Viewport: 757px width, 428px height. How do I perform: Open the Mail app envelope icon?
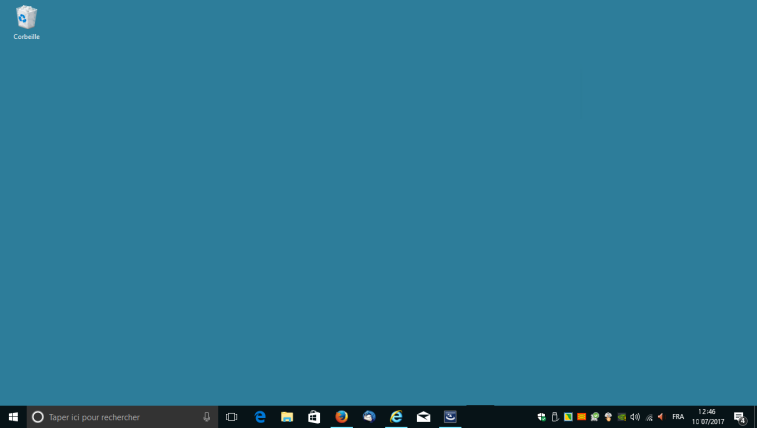click(423, 417)
